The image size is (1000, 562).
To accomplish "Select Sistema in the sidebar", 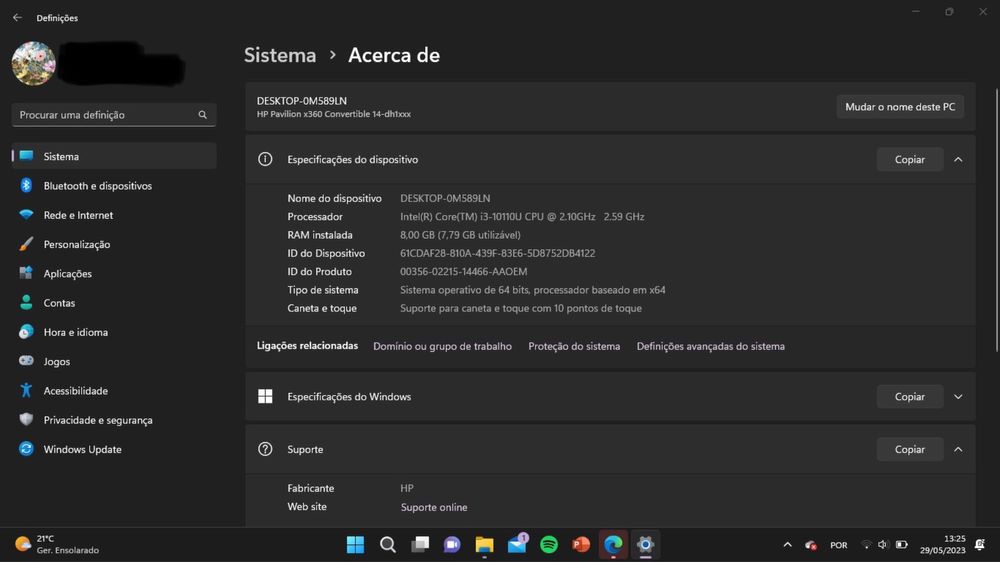I will click(114, 156).
